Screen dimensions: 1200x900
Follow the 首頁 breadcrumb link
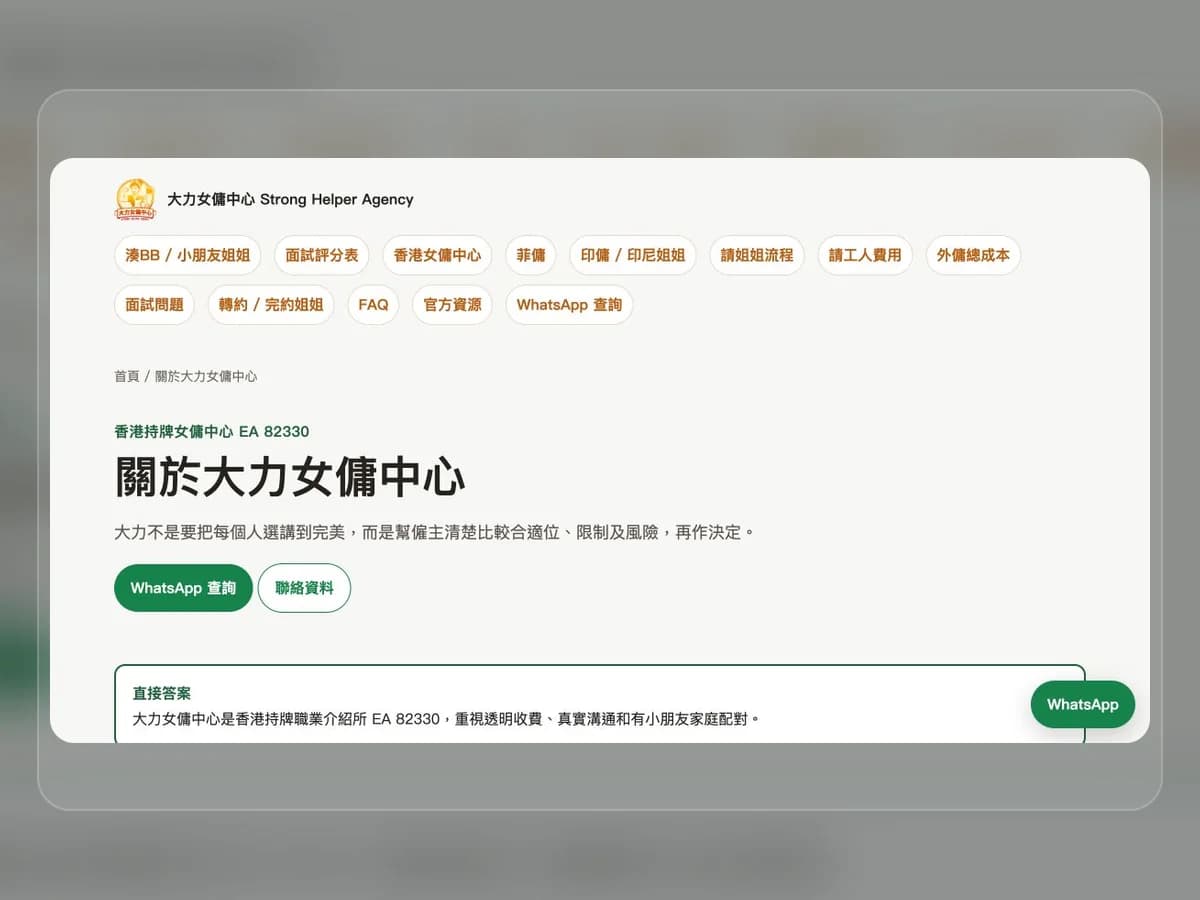tap(127, 376)
